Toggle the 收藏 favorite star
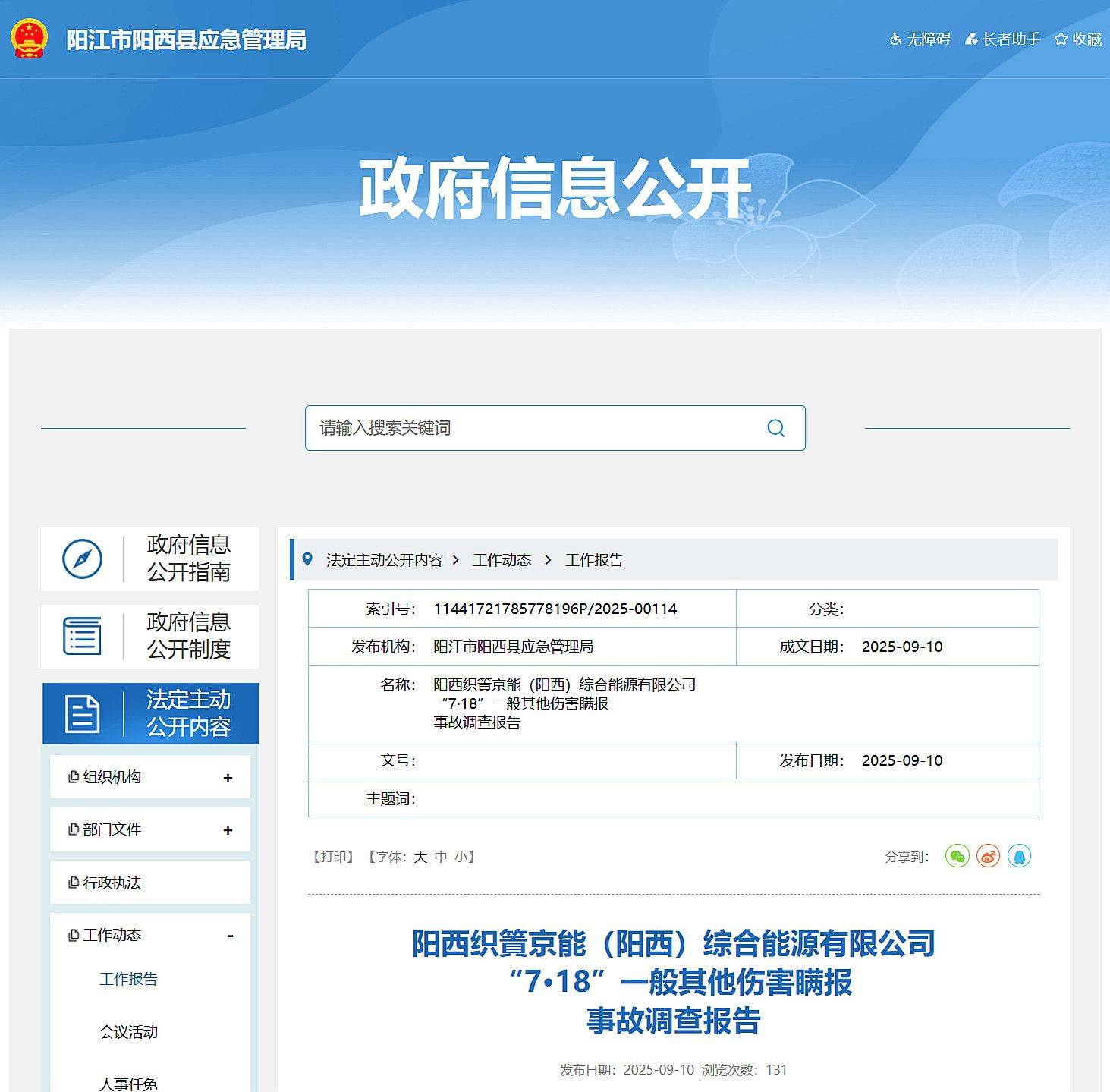This screenshot has height=1092, width=1110. click(x=1078, y=39)
